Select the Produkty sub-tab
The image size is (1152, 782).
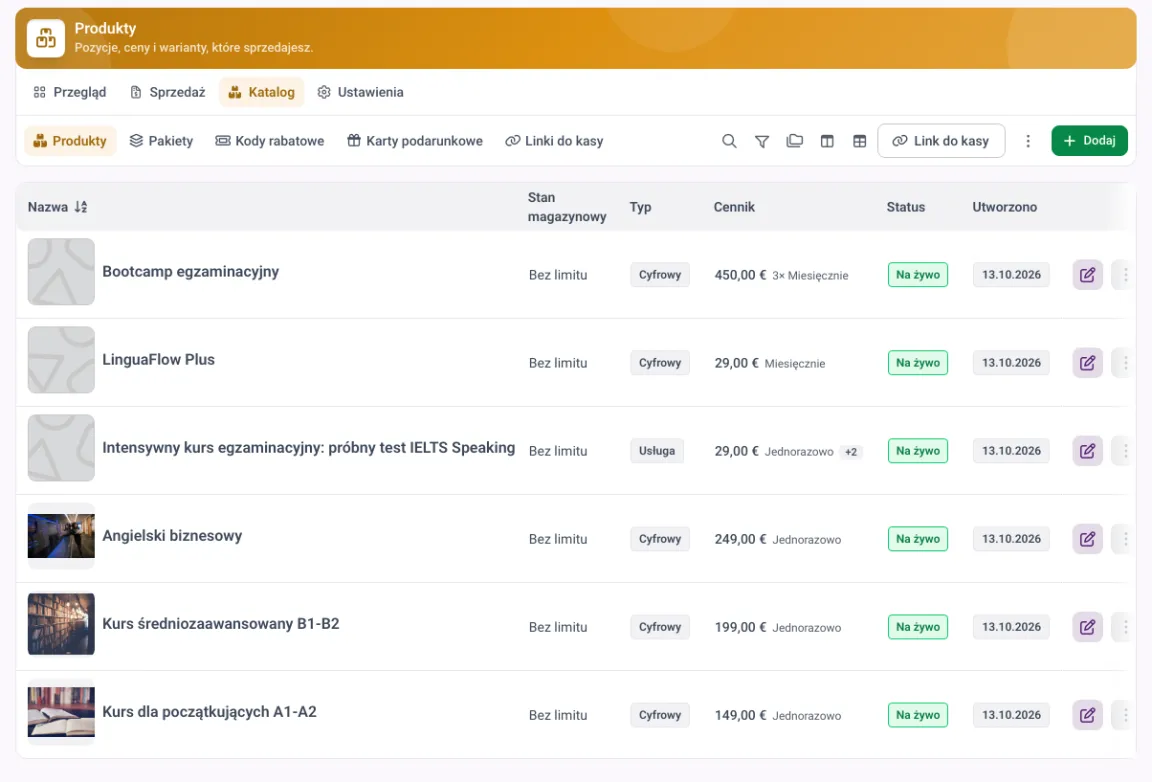[71, 141]
